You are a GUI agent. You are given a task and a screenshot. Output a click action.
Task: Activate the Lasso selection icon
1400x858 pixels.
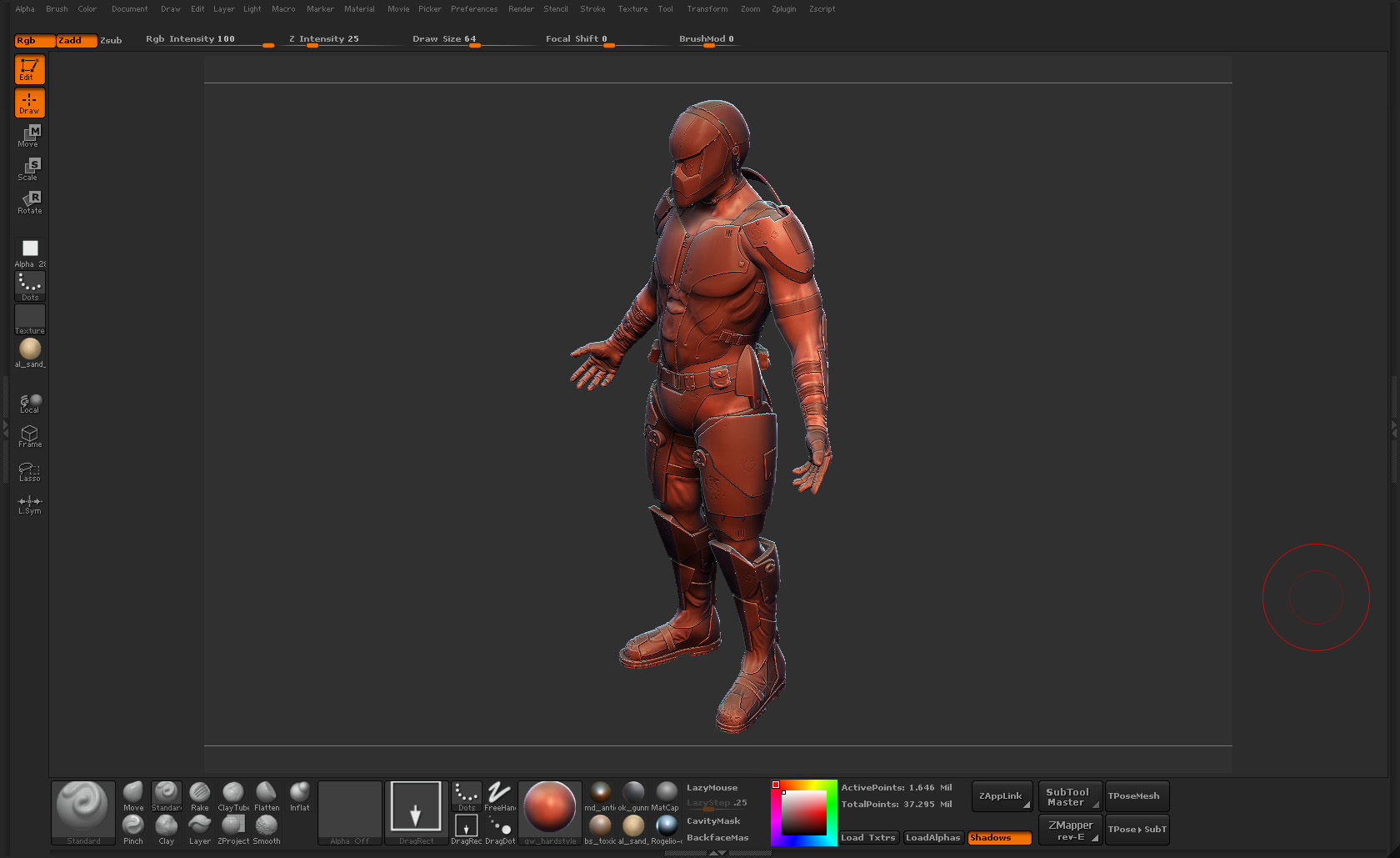pyautogui.click(x=30, y=472)
